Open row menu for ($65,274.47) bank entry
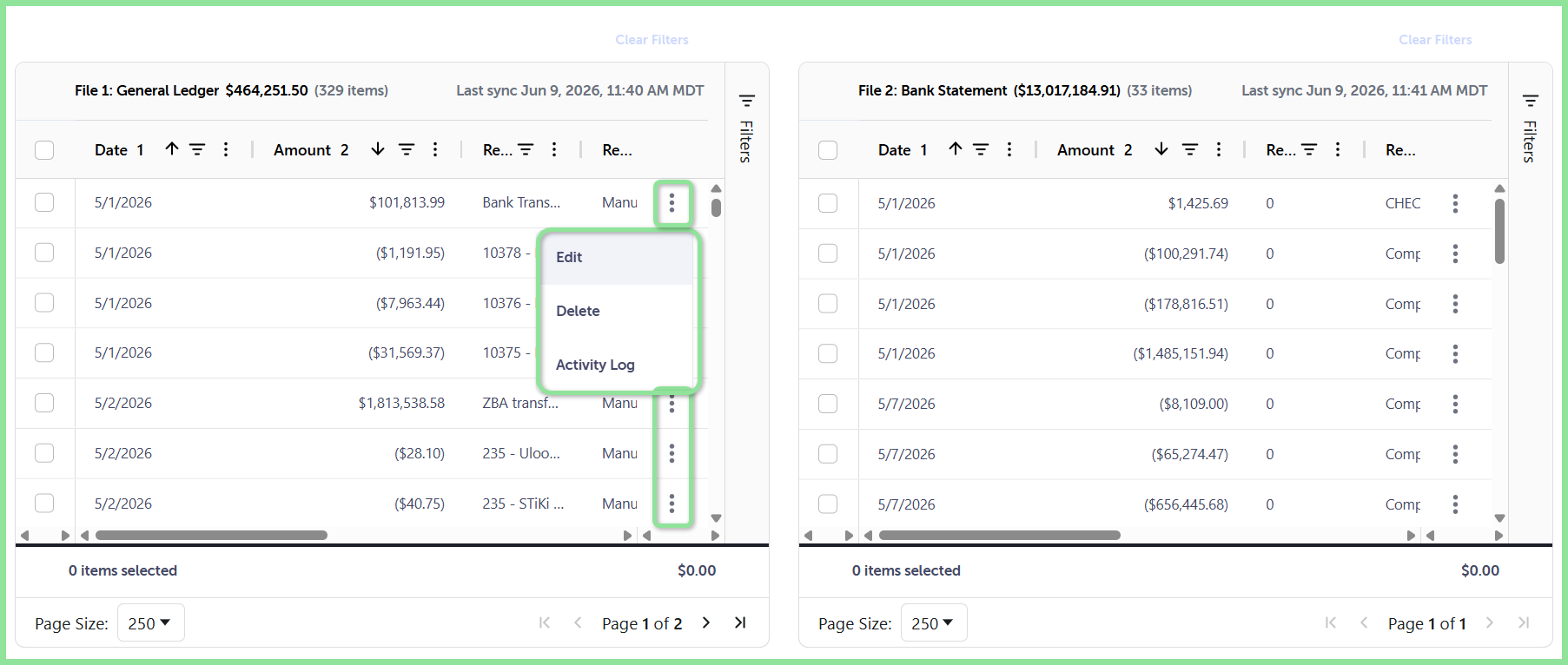The height and width of the screenshot is (665, 1568). tap(1455, 454)
